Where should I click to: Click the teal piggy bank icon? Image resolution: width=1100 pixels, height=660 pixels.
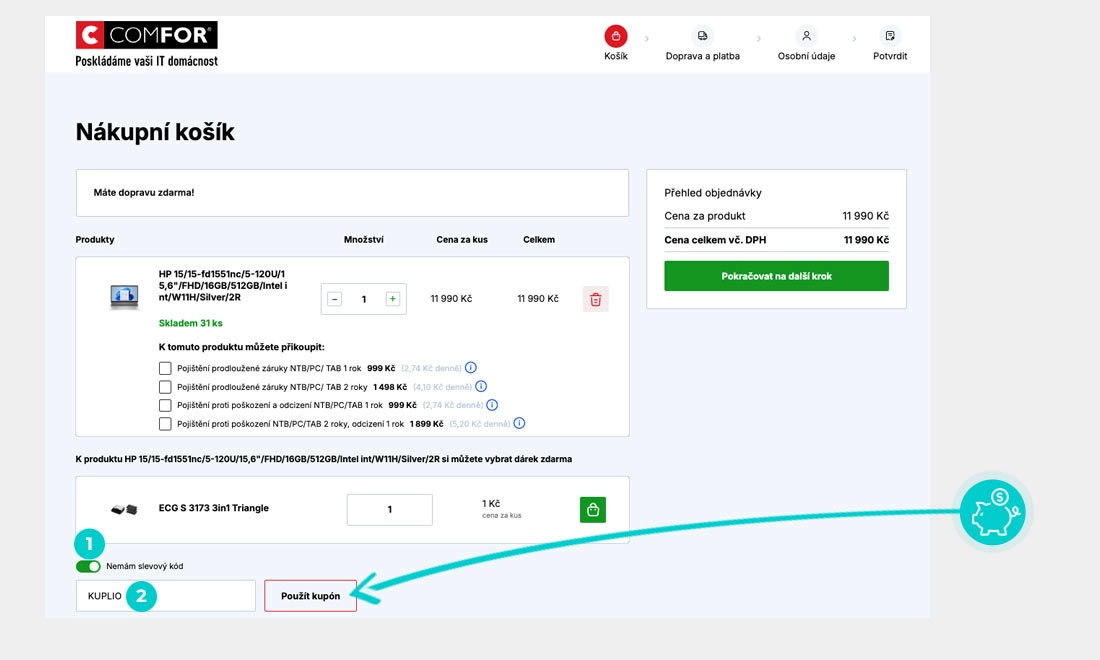click(x=991, y=511)
